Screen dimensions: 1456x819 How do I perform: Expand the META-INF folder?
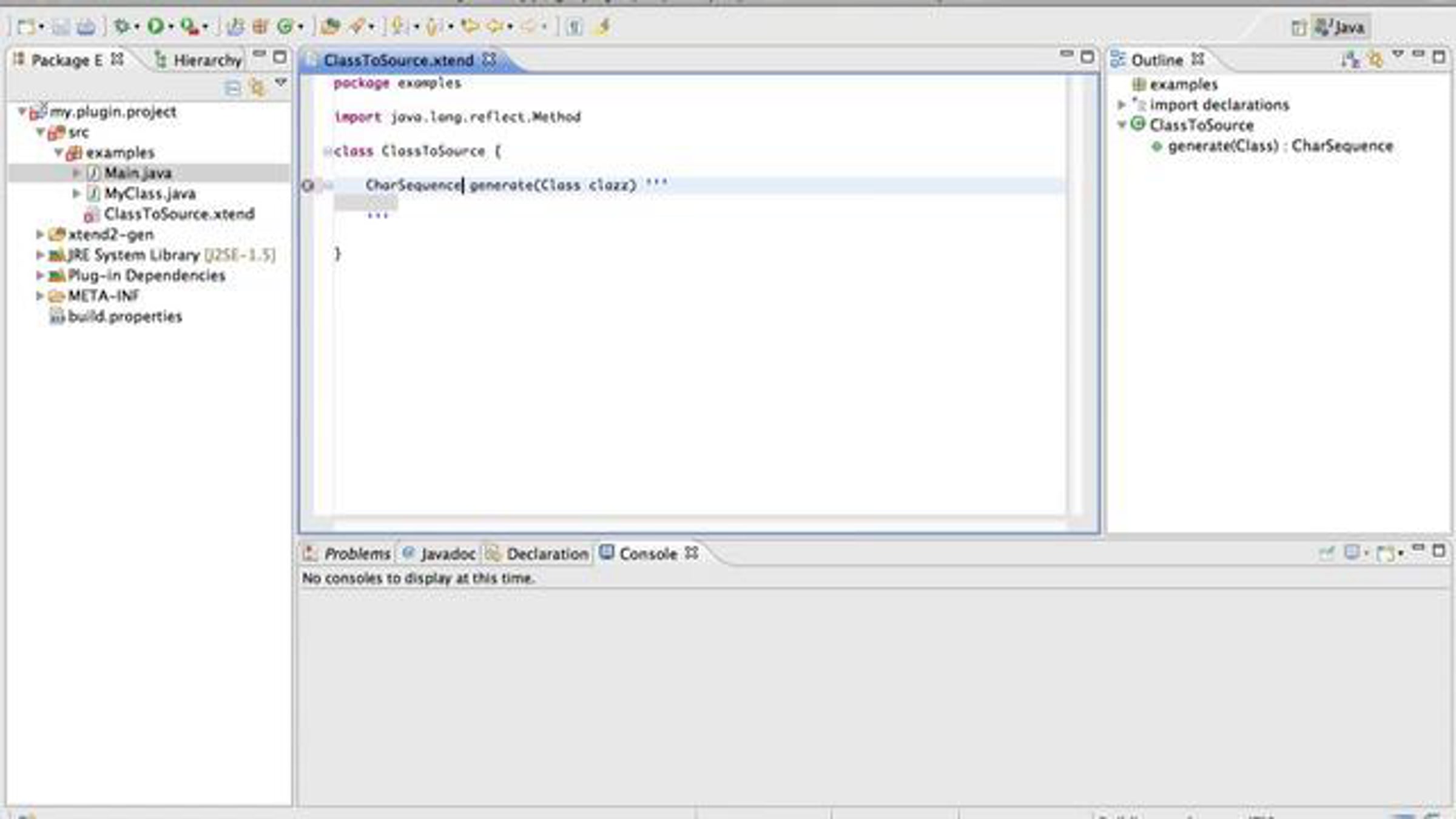tap(40, 296)
